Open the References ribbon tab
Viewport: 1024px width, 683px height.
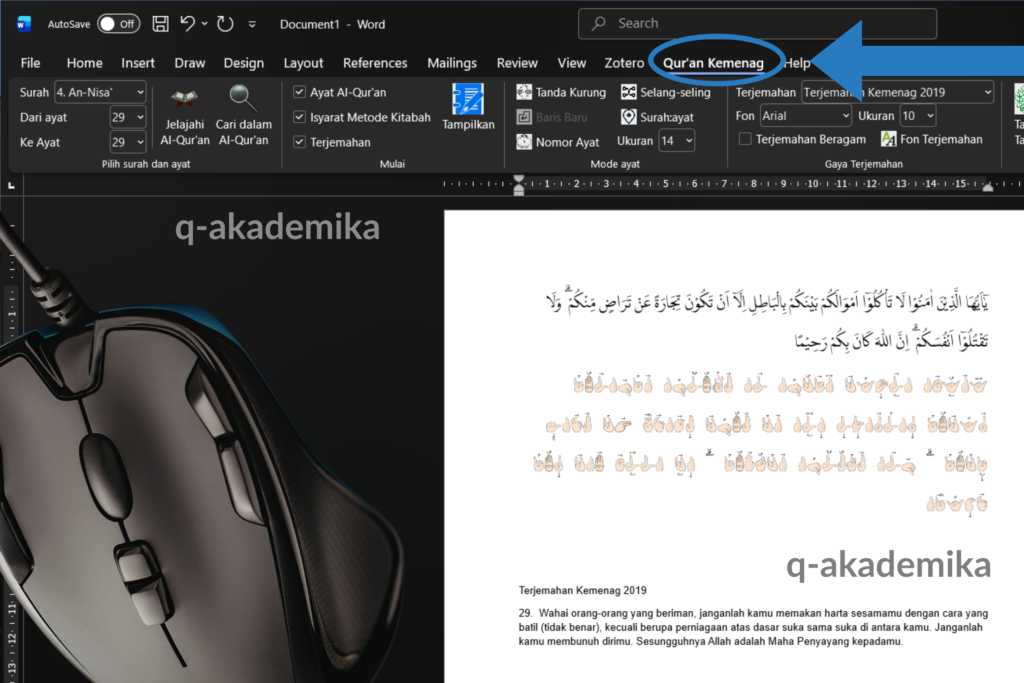(x=375, y=63)
